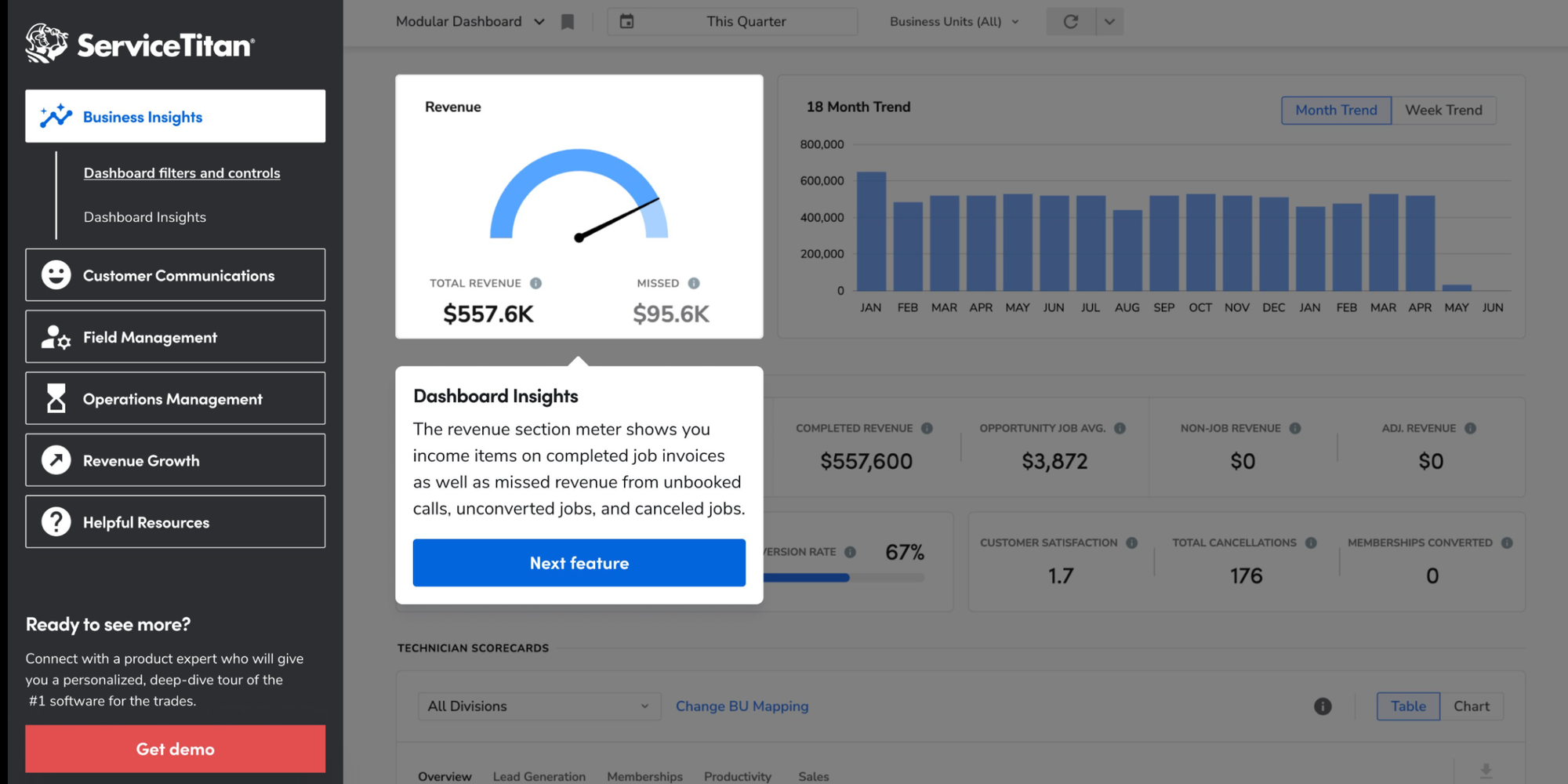Image resolution: width=1568 pixels, height=784 pixels.
Task: Open the This Quarter date range picker
Action: tap(734, 22)
